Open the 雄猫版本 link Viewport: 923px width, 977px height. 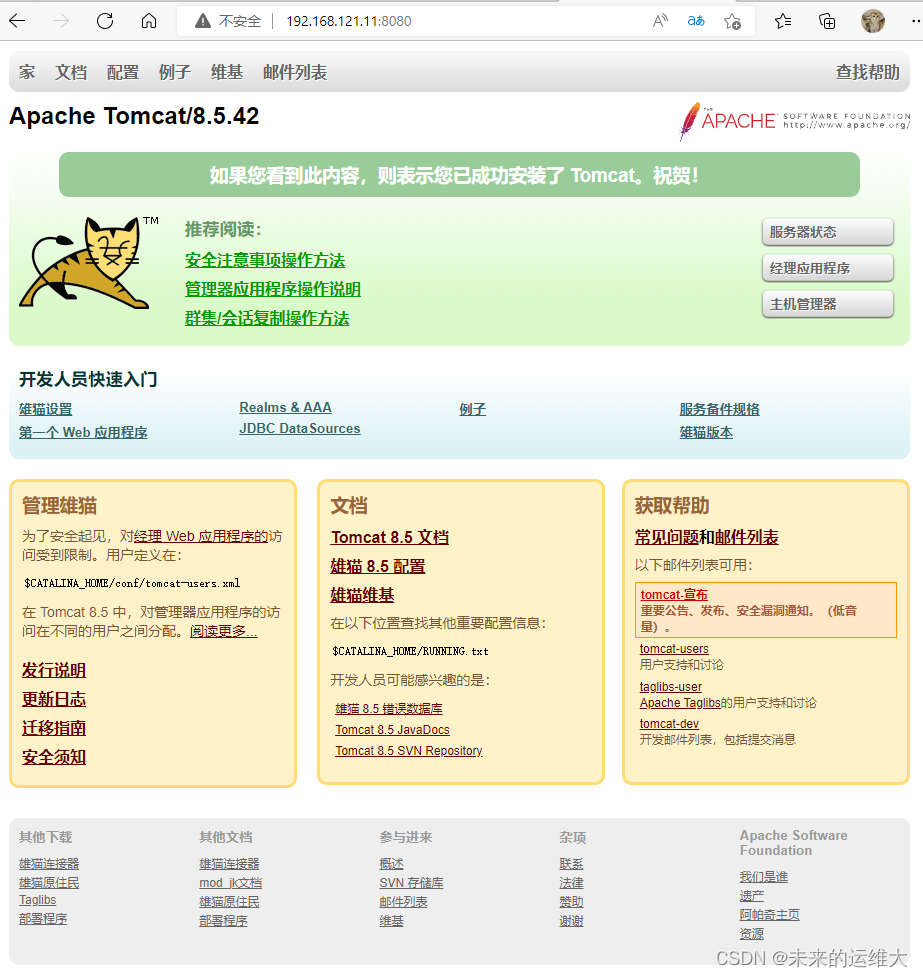point(706,432)
